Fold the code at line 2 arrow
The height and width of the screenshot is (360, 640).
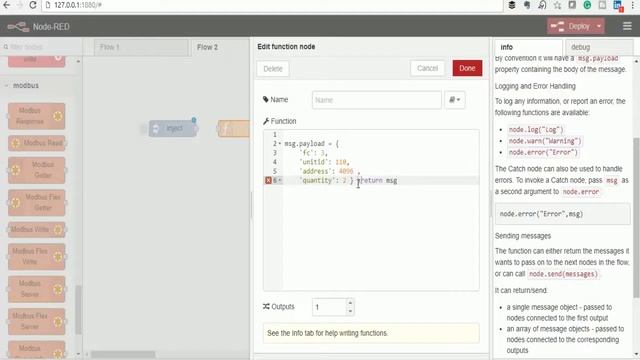pos(280,144)
